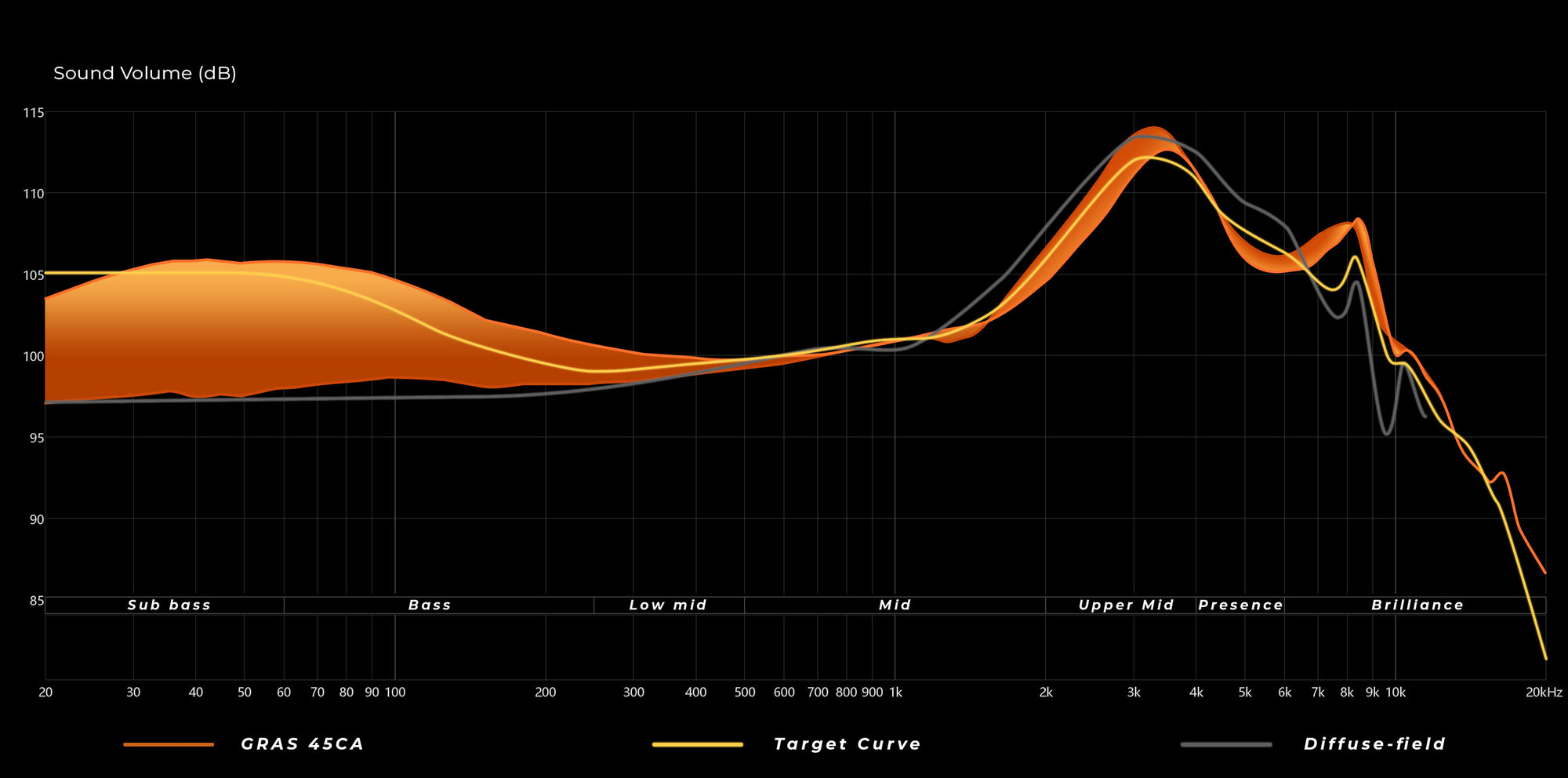
Task: Click the gray Diffuse-field legend line
Action: 1226,744
